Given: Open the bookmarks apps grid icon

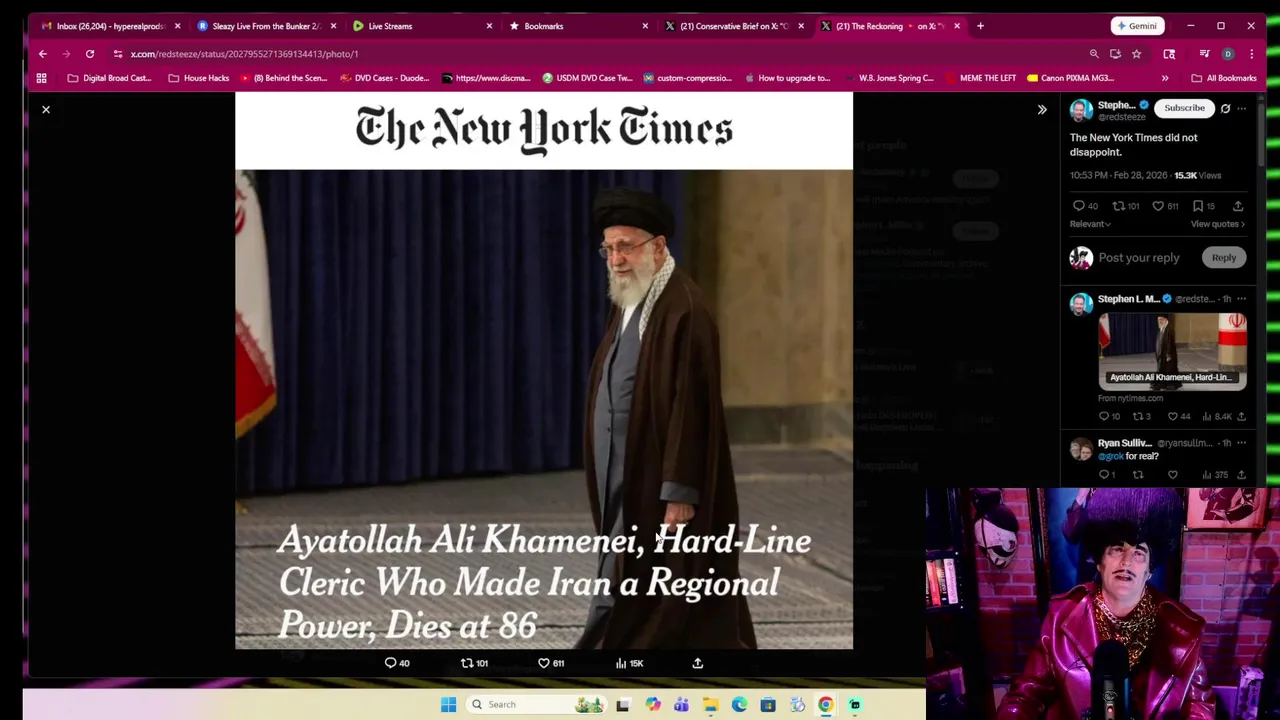Looking at the screenshot, I should (x=41, y=78).
